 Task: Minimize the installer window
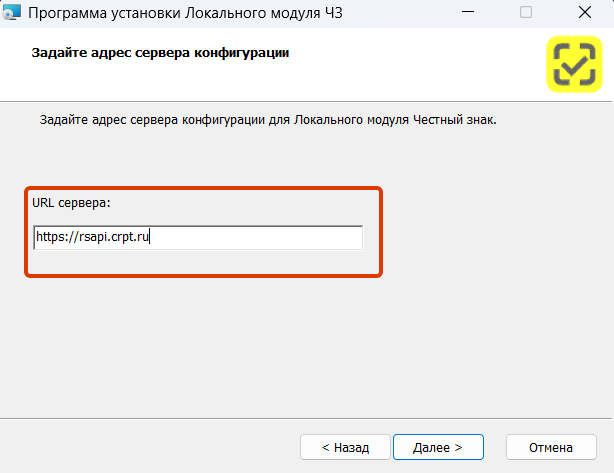[x=468, y=13]
